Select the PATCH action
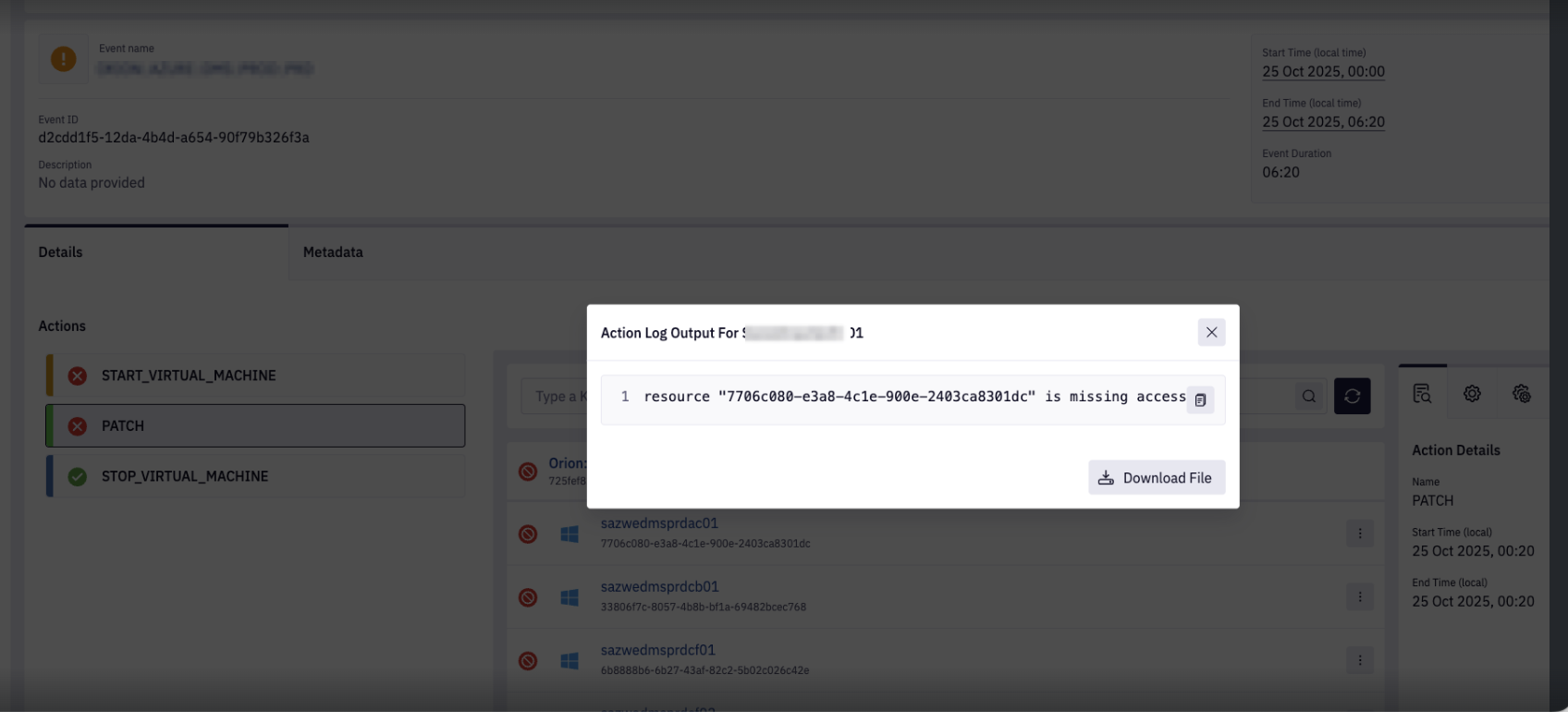The image size is (1568, 712). (x=123, y=426)
